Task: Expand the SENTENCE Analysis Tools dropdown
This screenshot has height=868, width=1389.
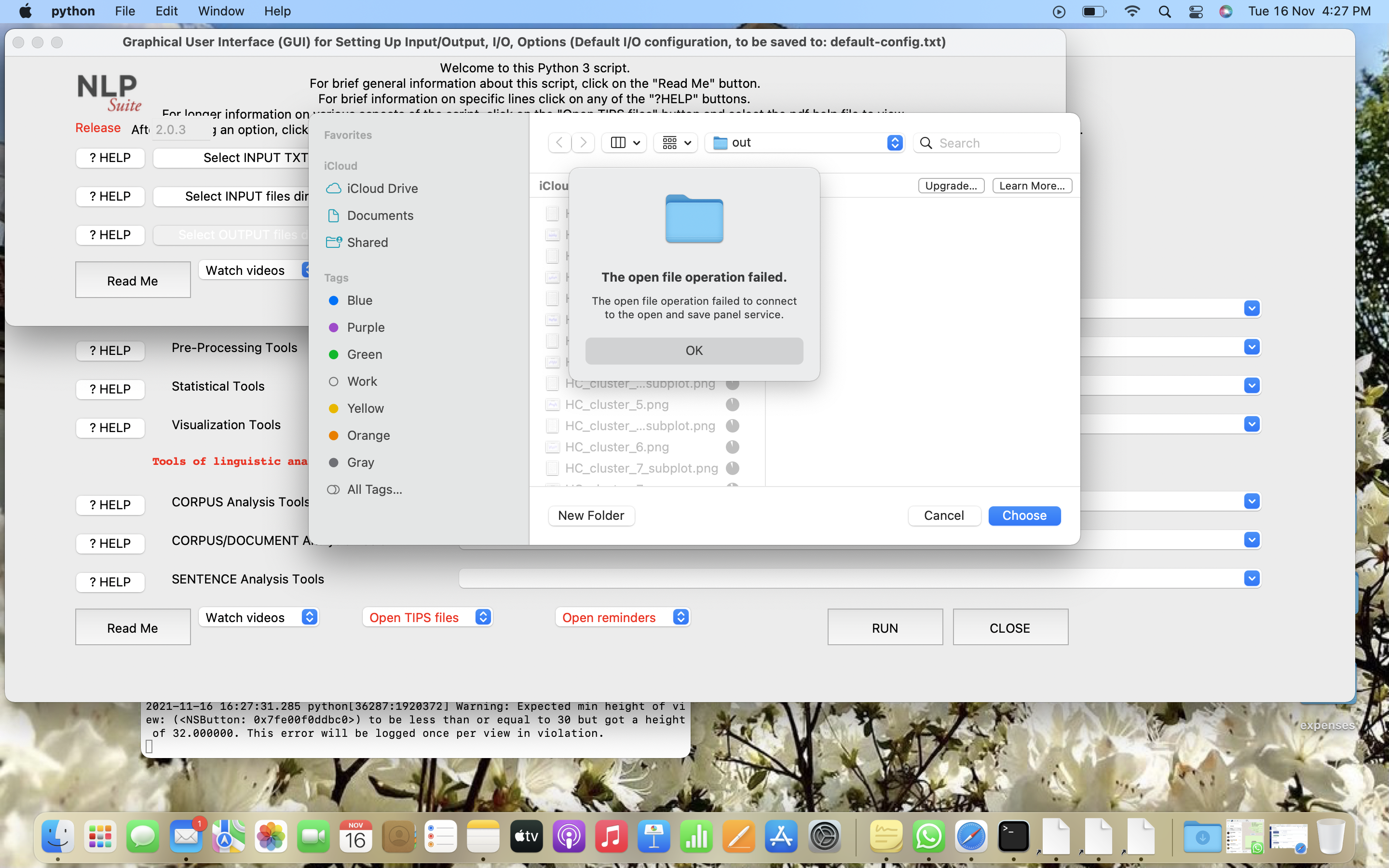Action: [x=1251, y=578]
